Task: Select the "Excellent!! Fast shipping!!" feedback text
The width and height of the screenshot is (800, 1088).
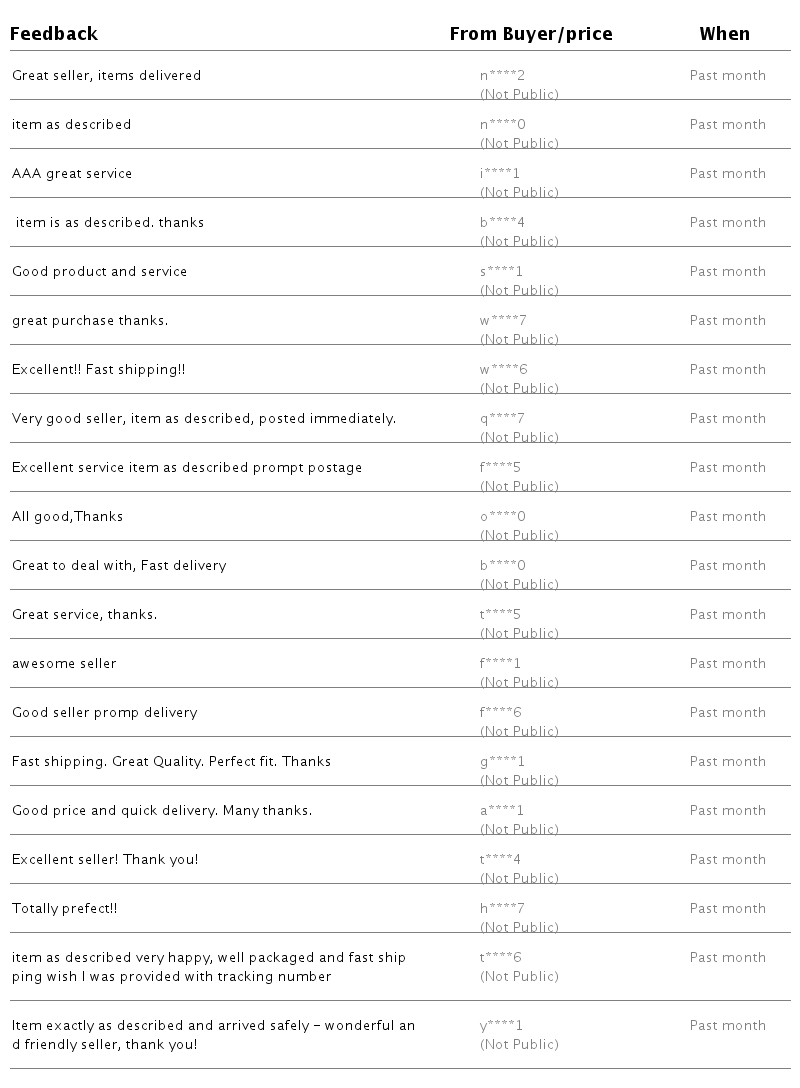Action: [x=99, y=369]
